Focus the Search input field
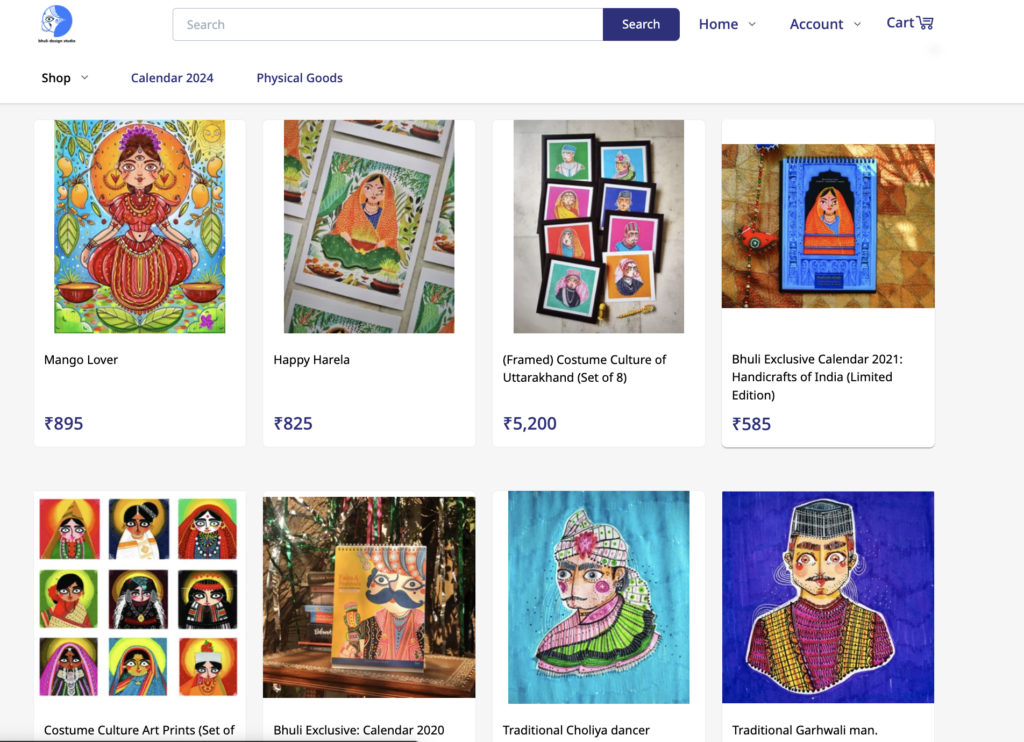 click(x=388, y=24)
